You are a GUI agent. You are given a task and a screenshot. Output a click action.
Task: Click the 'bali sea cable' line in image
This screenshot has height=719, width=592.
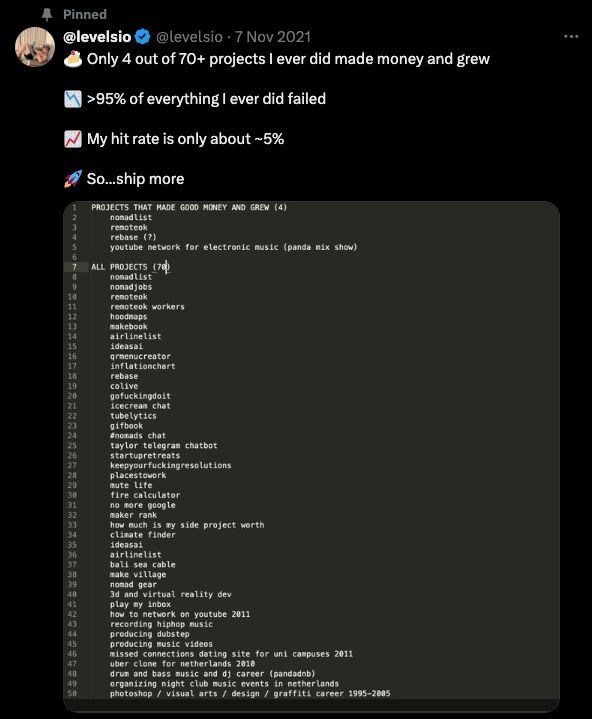143,564
